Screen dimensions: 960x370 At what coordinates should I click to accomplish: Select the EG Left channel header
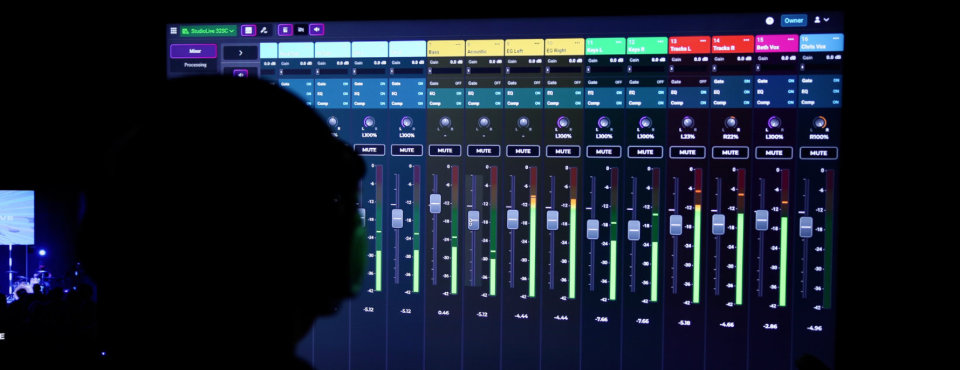(x=525, y=48)
